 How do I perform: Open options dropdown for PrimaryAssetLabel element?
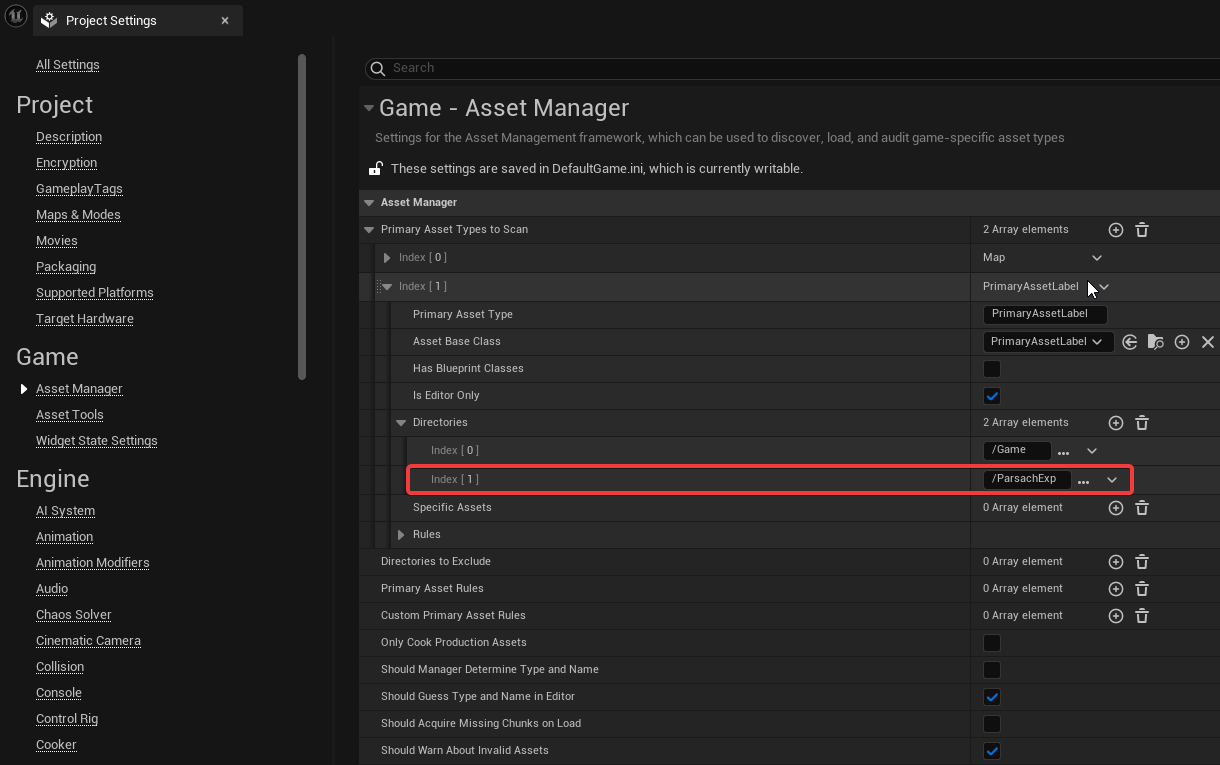coord(1104,287)
